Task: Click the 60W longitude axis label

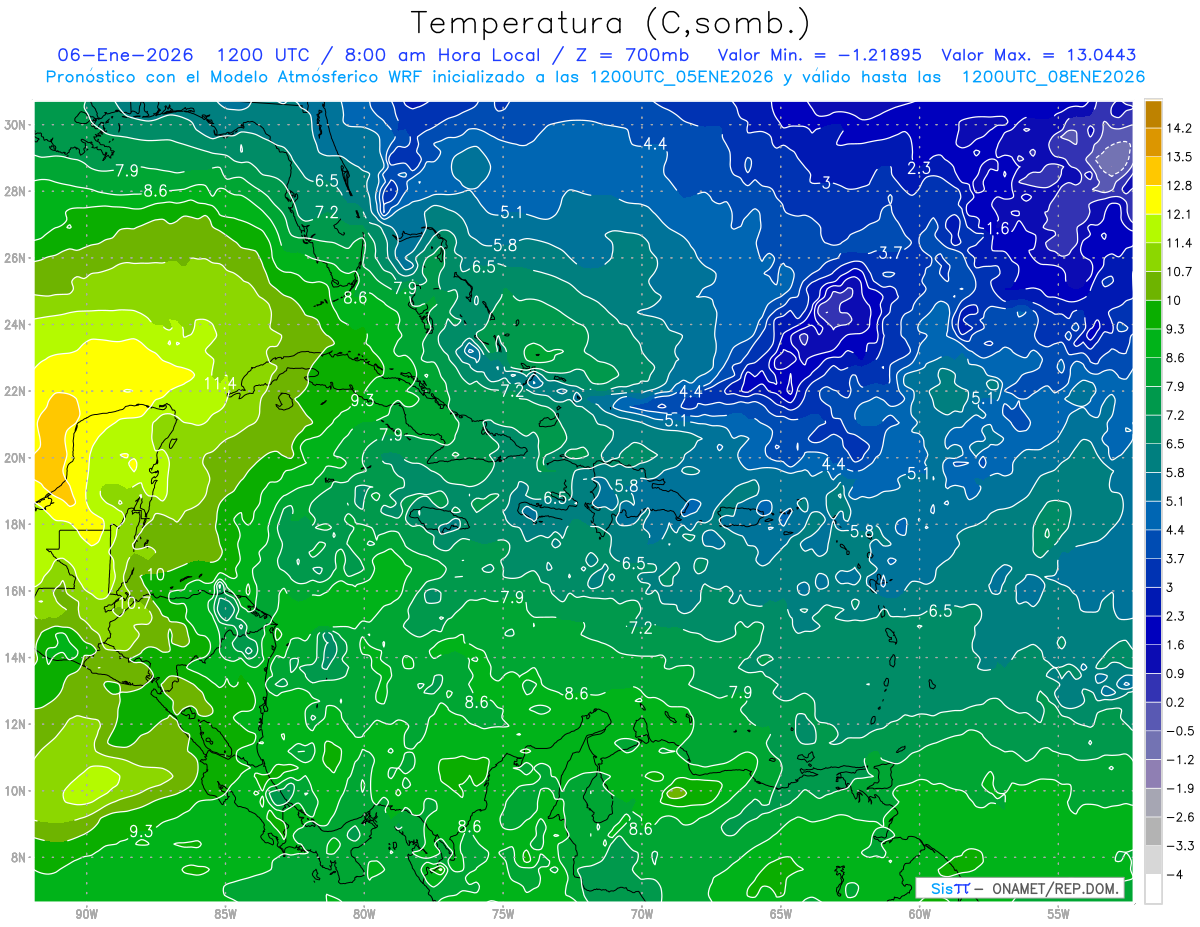Action: point(920,914)
